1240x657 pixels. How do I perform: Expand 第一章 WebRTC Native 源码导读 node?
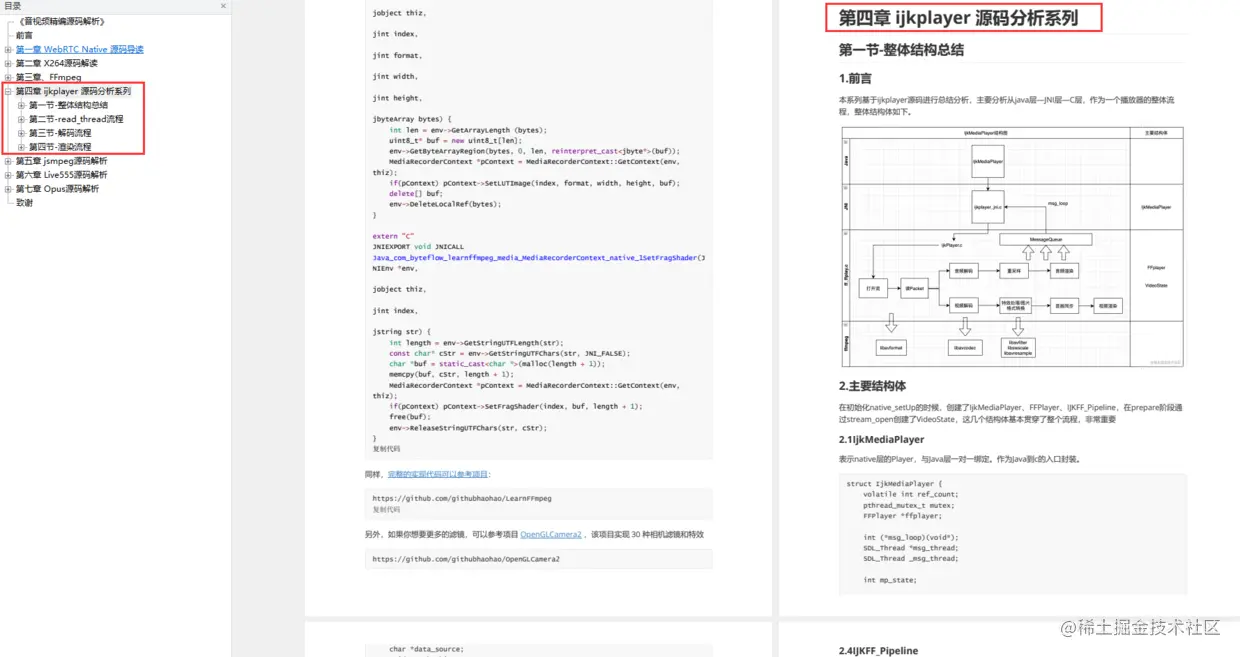[9, 49]
